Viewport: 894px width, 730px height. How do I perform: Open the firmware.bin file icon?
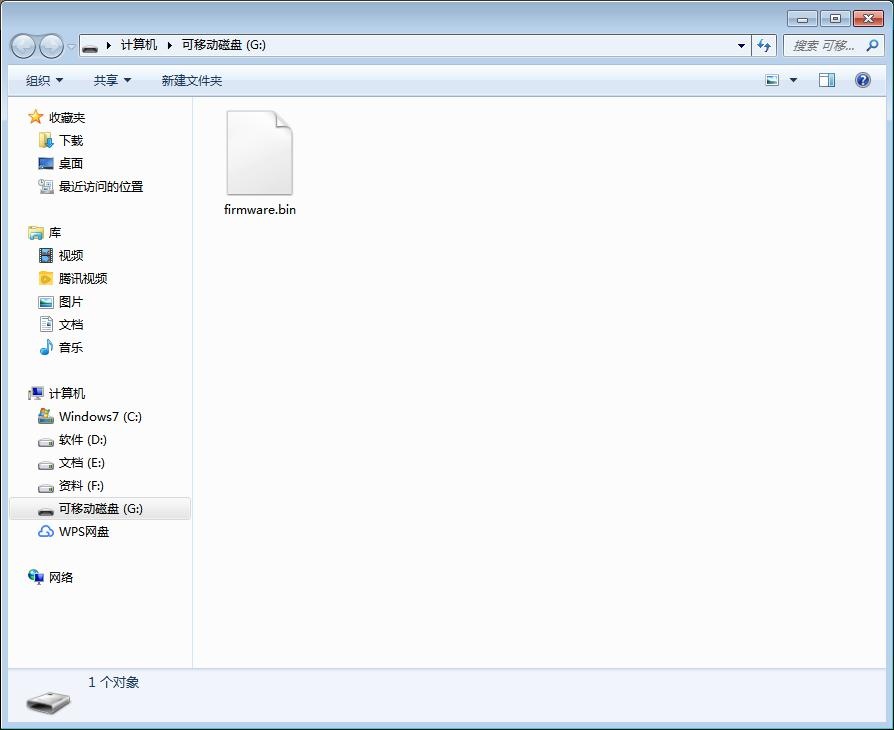point(259,154)
